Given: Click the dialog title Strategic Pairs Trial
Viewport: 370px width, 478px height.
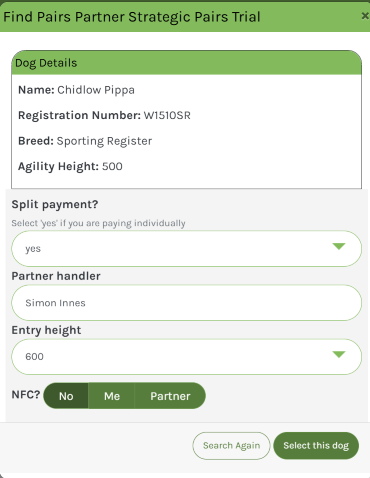Looking at the screenshot, I should (x=194, y=17).
